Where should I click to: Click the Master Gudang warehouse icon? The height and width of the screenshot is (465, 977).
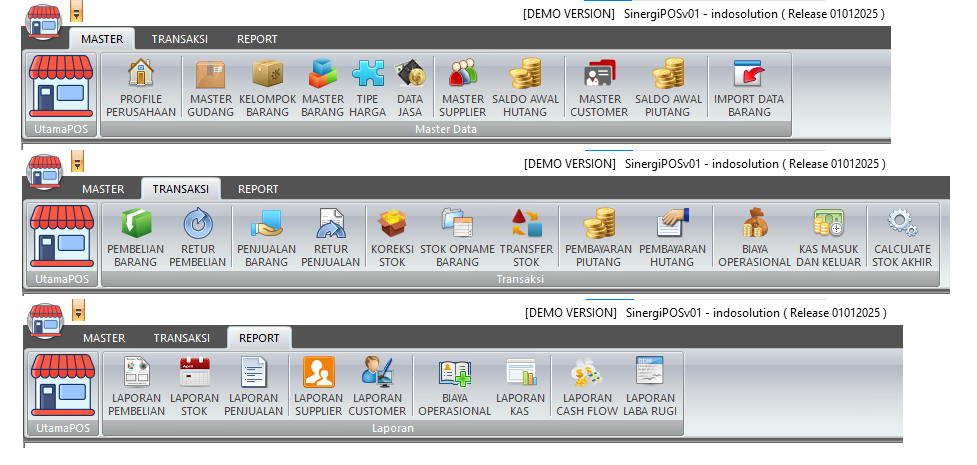[x=210, y=87]
